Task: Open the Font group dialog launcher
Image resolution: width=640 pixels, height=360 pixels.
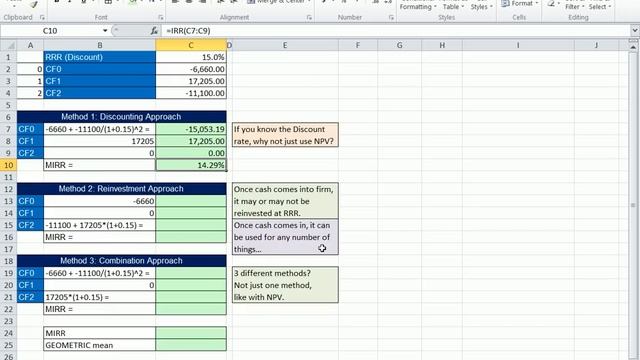Action: 160,18
